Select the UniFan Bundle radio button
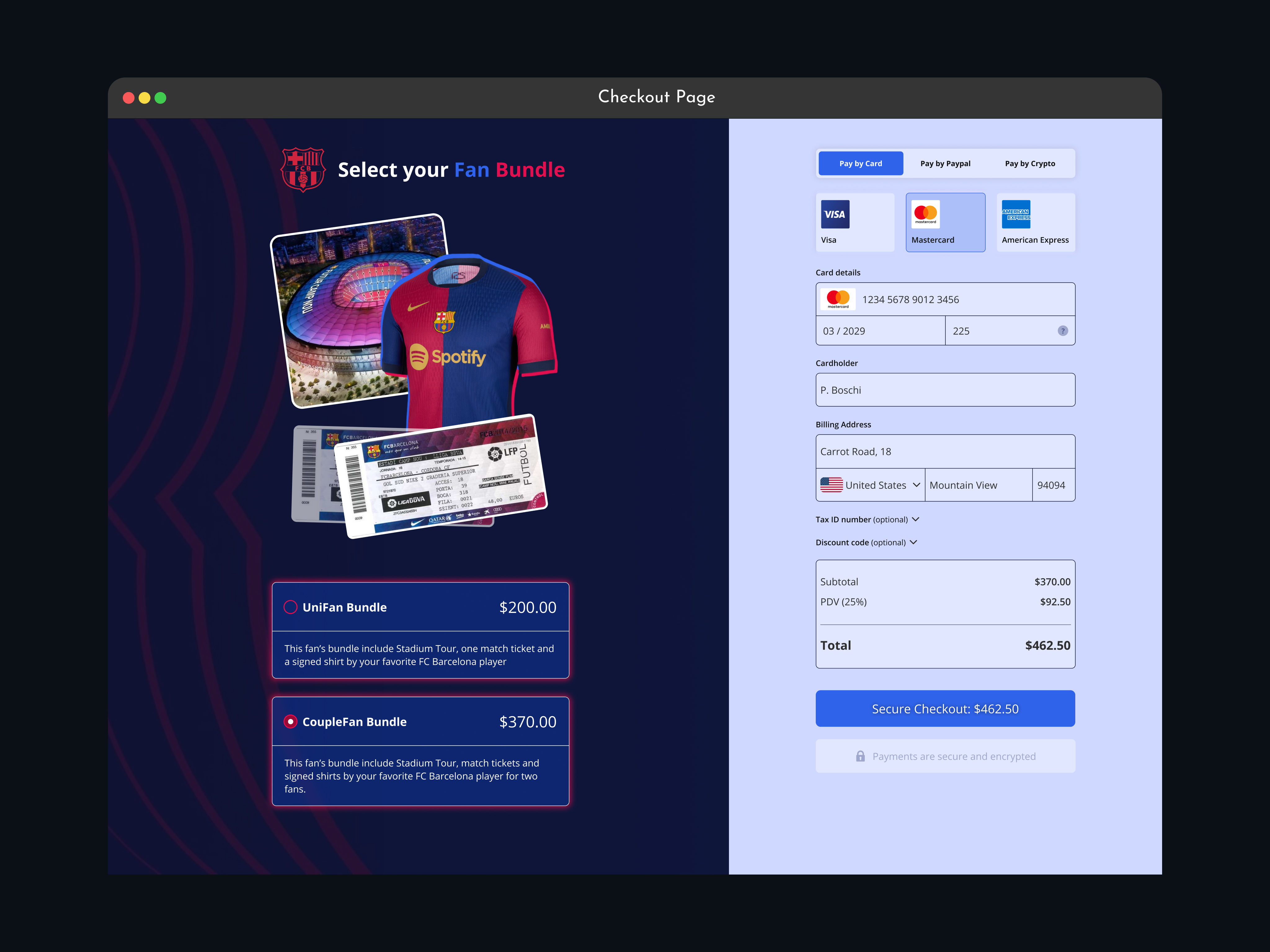This screenshot has height=952, width=1270. click(x=291, y=606)
